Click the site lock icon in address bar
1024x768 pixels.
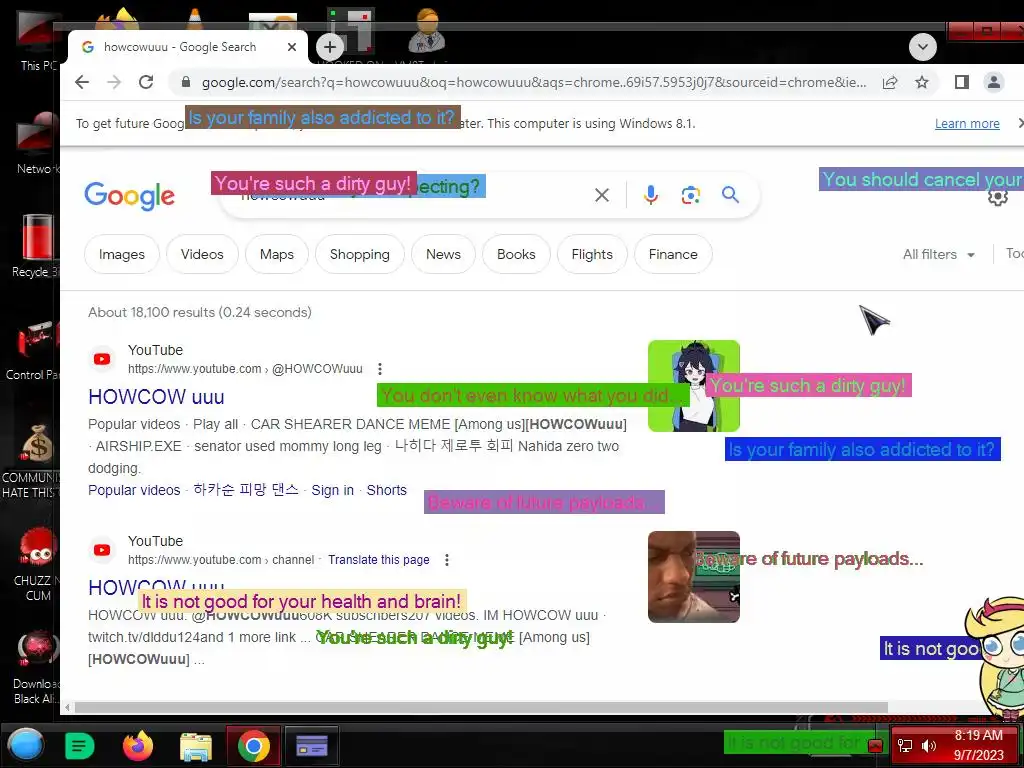tap(185, 82)
